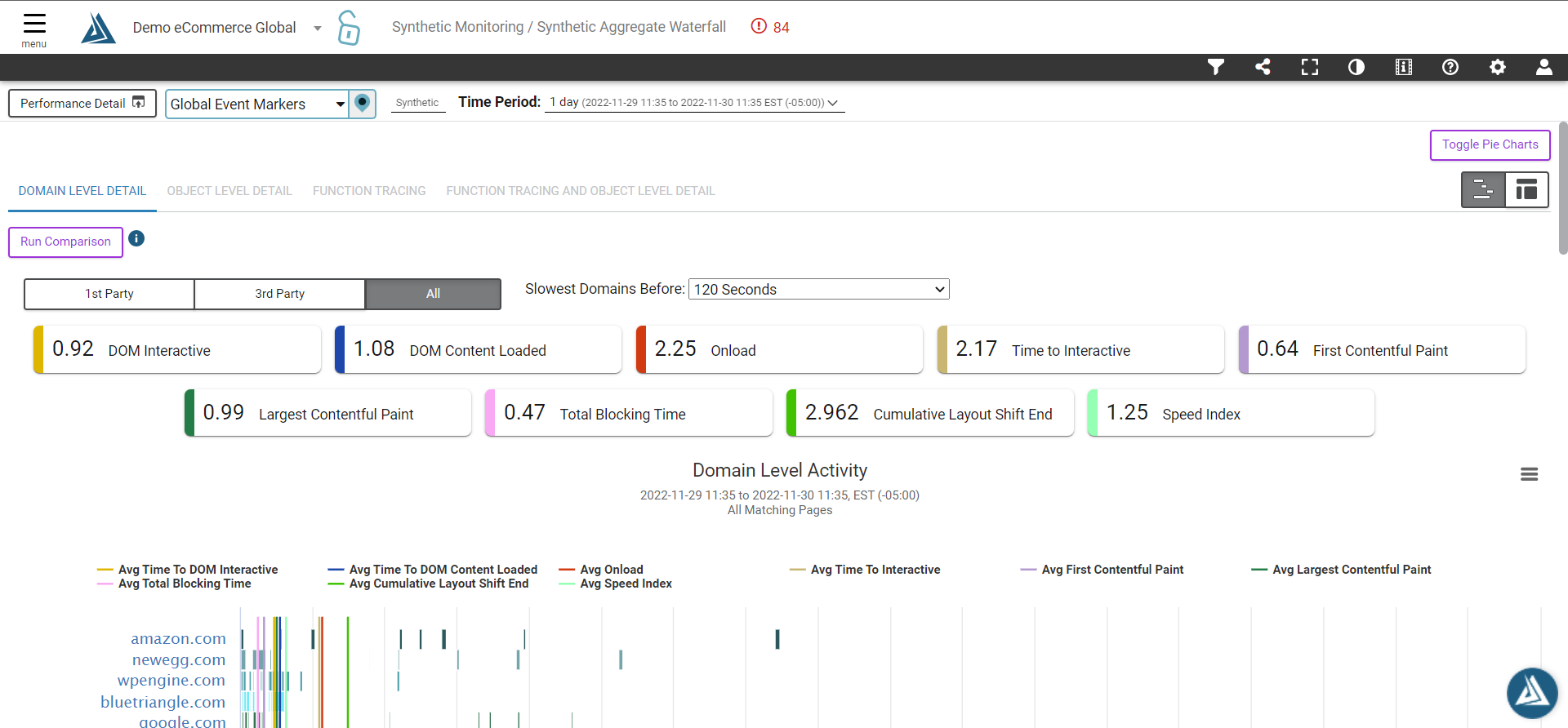Click the bluetriangle.com domain link
The image size is (1568, 728).
[163, 702]
